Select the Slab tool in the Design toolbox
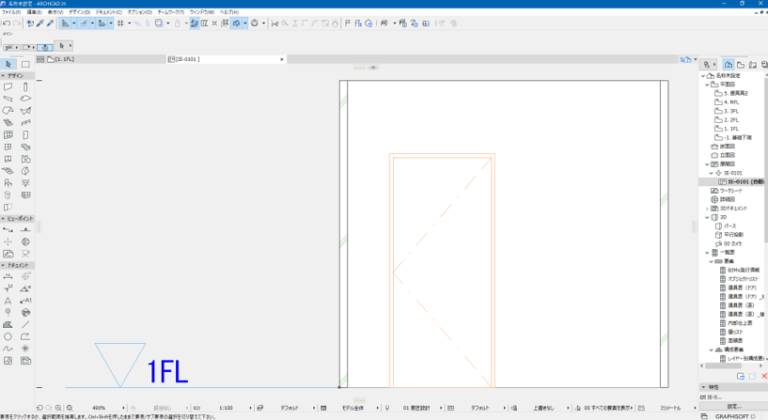Viewport: 768px width, 420px height. click(x=25, y=99)
